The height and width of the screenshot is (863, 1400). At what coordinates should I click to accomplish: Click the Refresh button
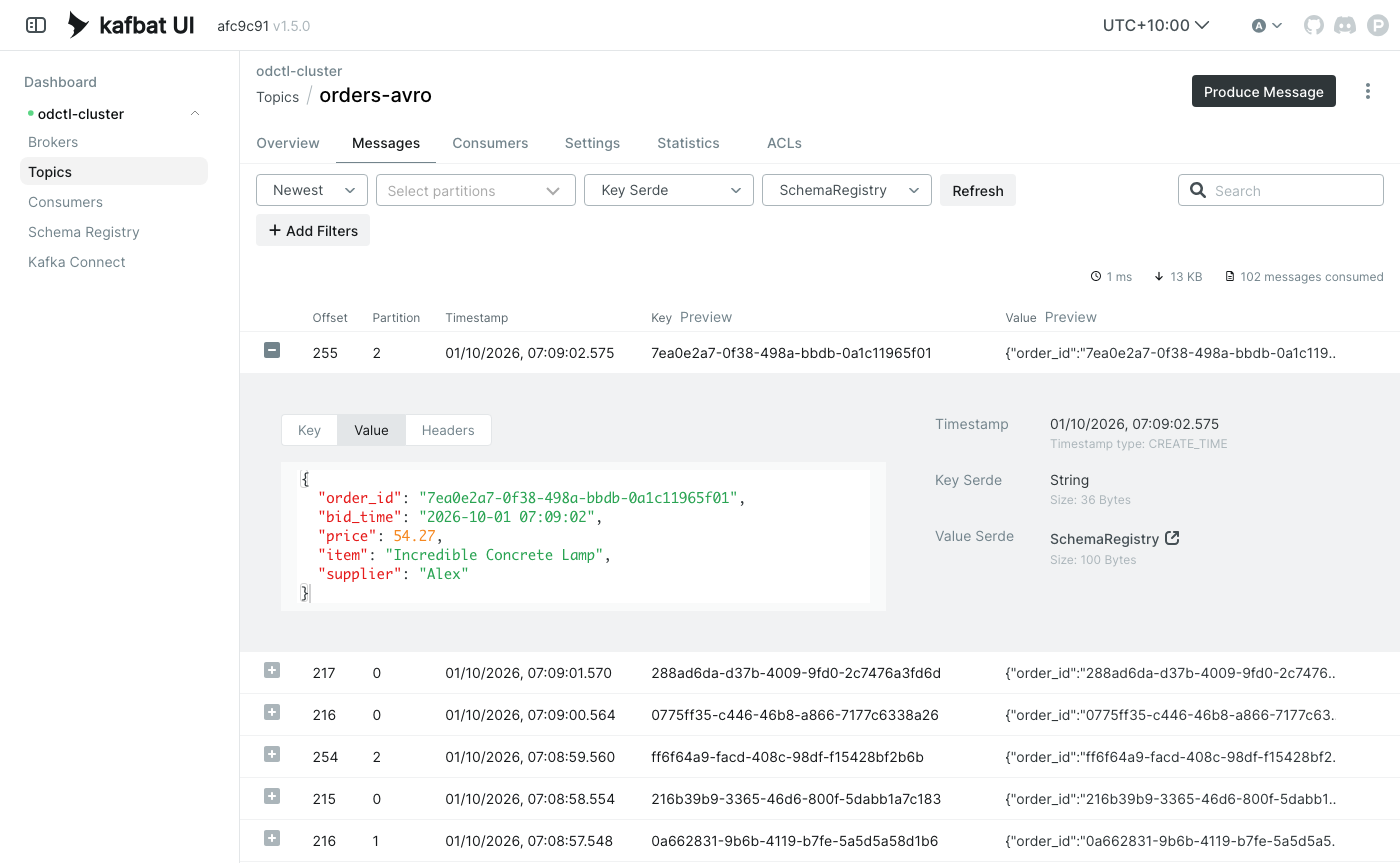click(978, 190)
